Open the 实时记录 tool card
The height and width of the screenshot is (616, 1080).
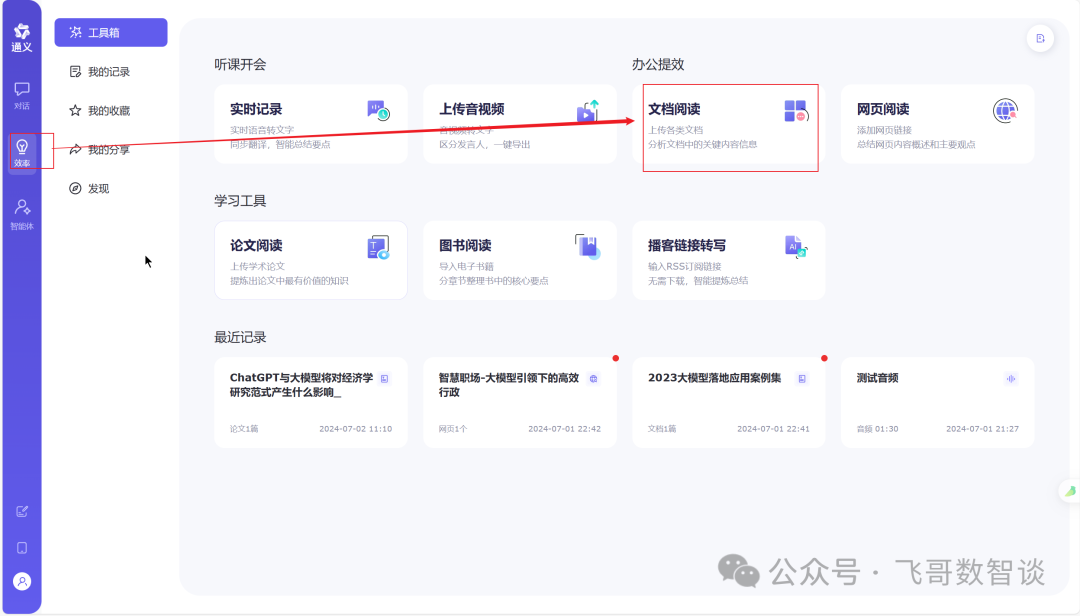pos(311,124)
